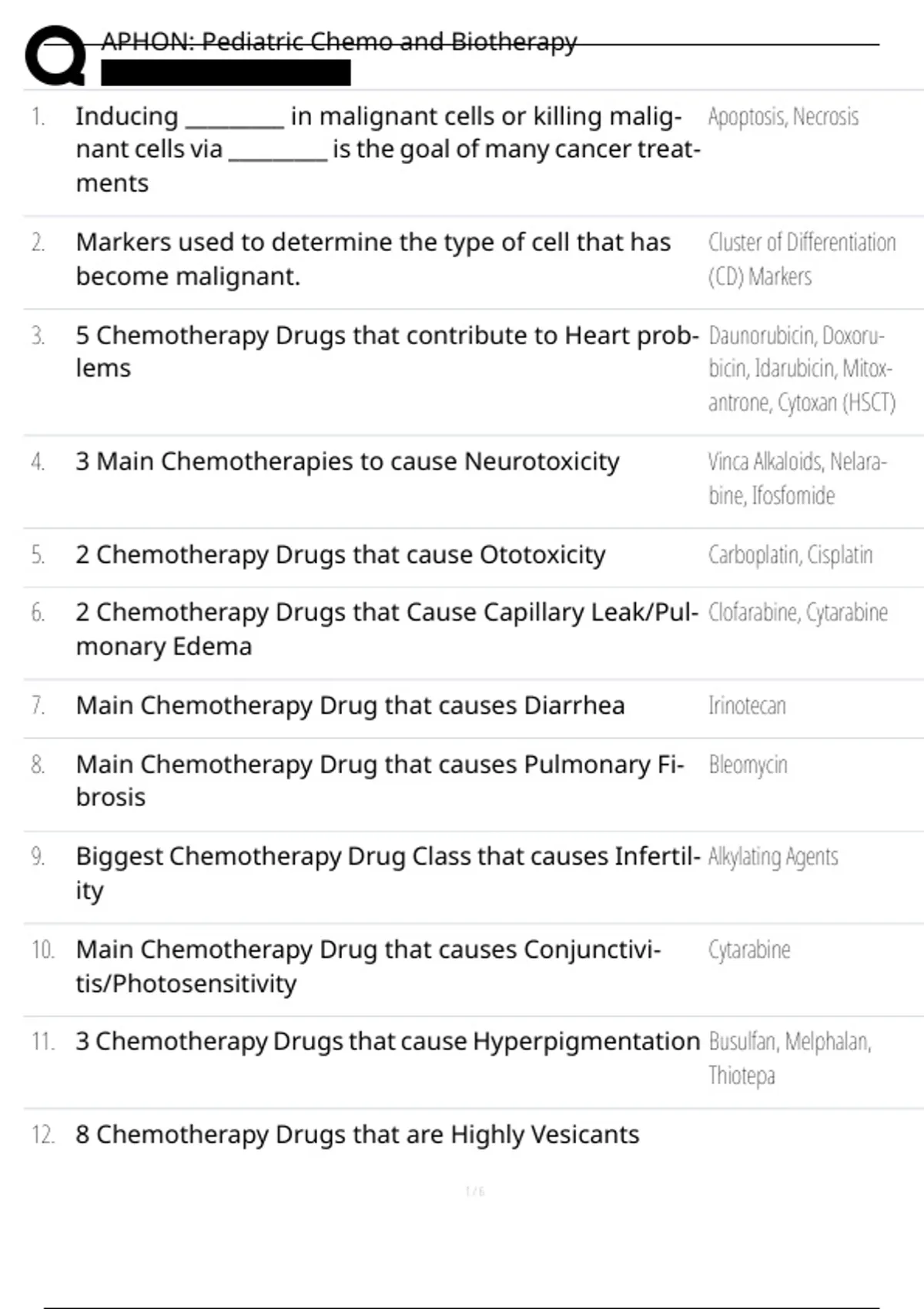The height and width of the screenshot is (1309, 924).
Task: Click the Carboplatin, Cisplatin answer
Action: [790, 555]
